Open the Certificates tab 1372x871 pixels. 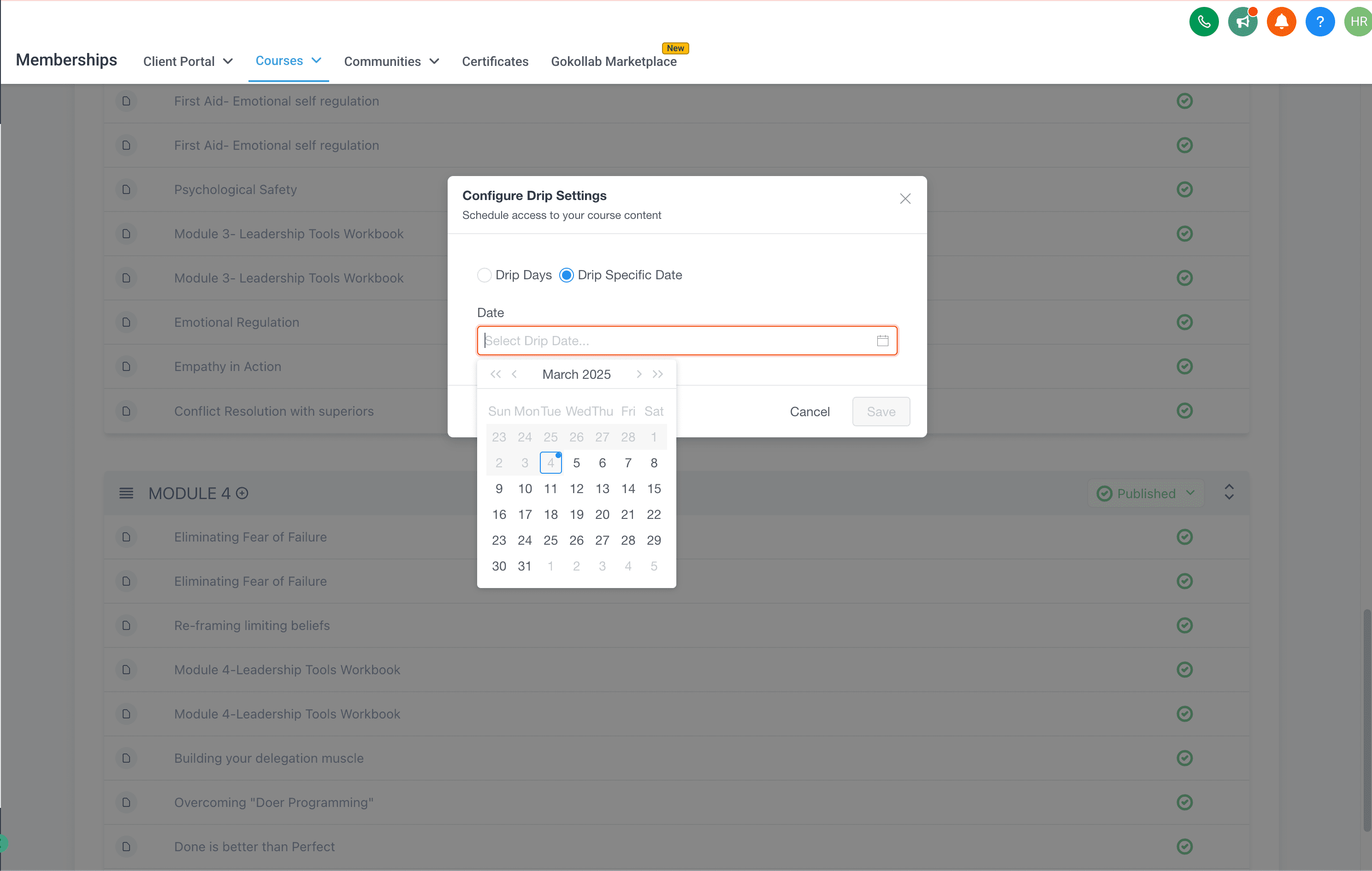(495, 61)
